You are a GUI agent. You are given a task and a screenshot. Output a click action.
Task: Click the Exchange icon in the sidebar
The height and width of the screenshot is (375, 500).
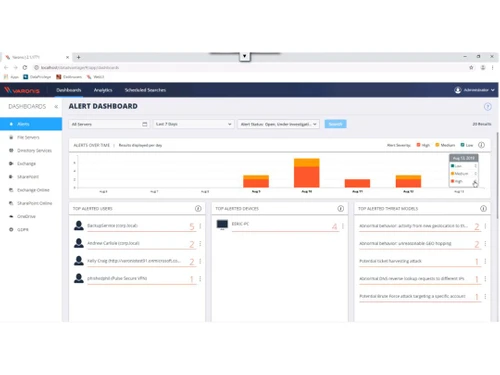[11, 164]
